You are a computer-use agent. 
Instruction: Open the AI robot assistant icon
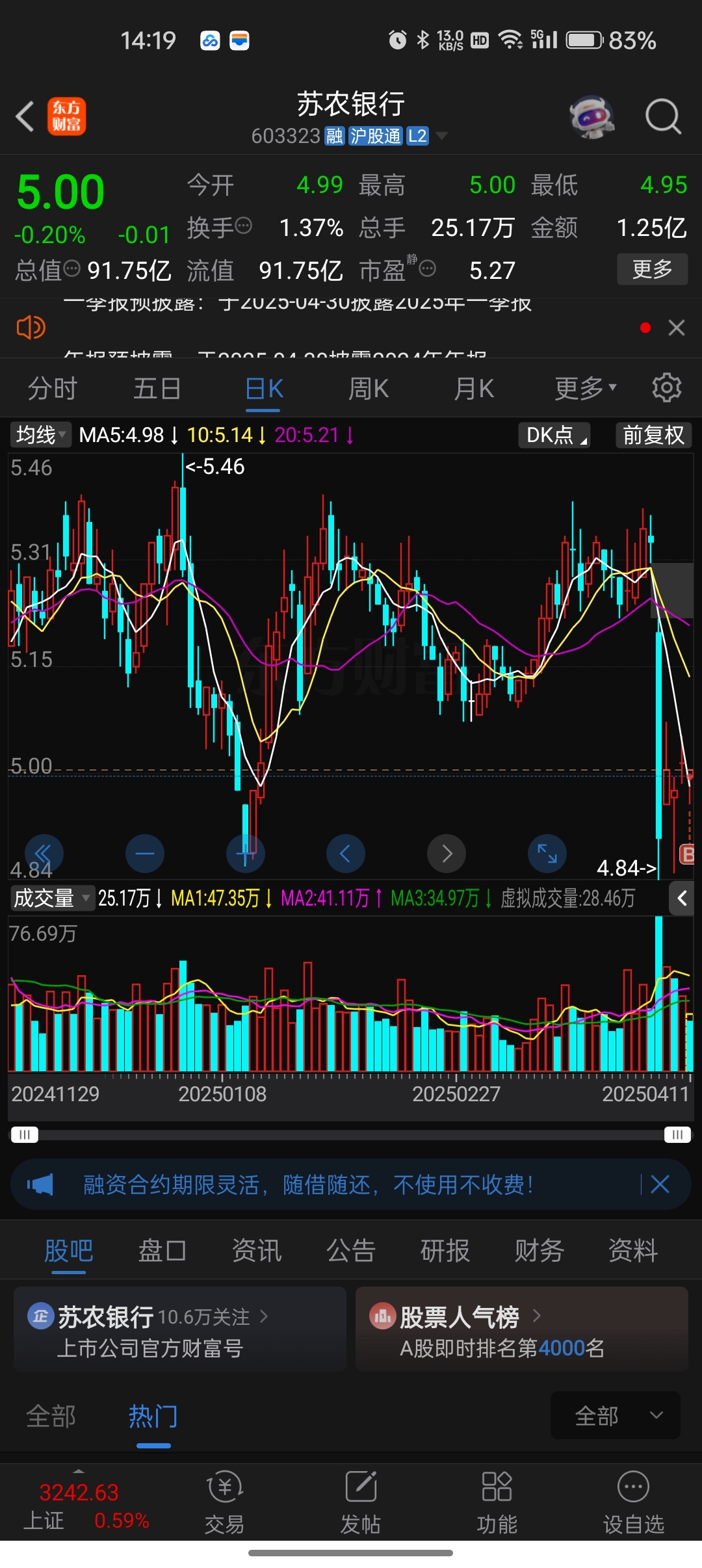[x=592, y=117]
